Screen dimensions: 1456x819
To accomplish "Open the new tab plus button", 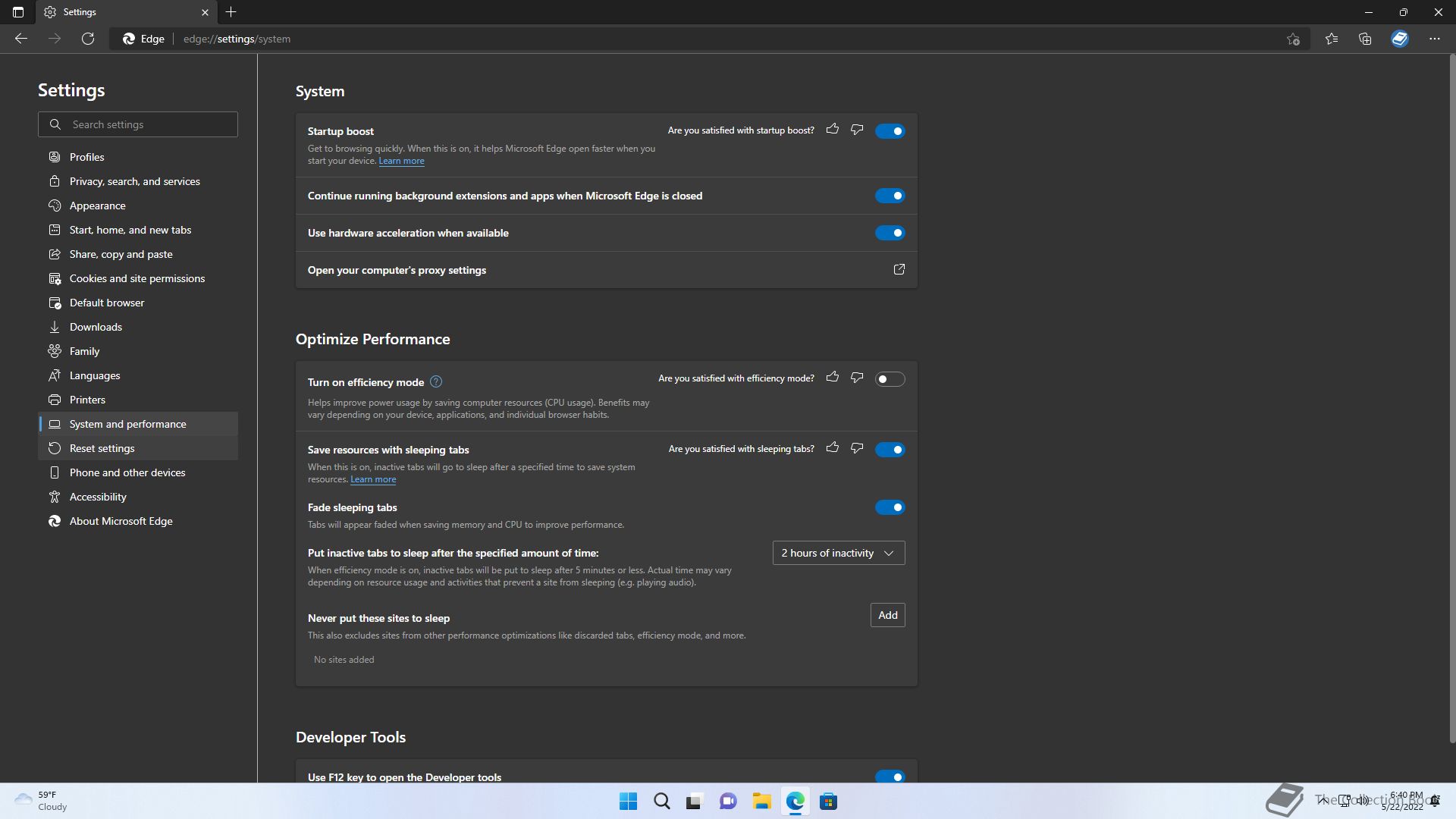I will pyautogui.click(x=231, y=12).
